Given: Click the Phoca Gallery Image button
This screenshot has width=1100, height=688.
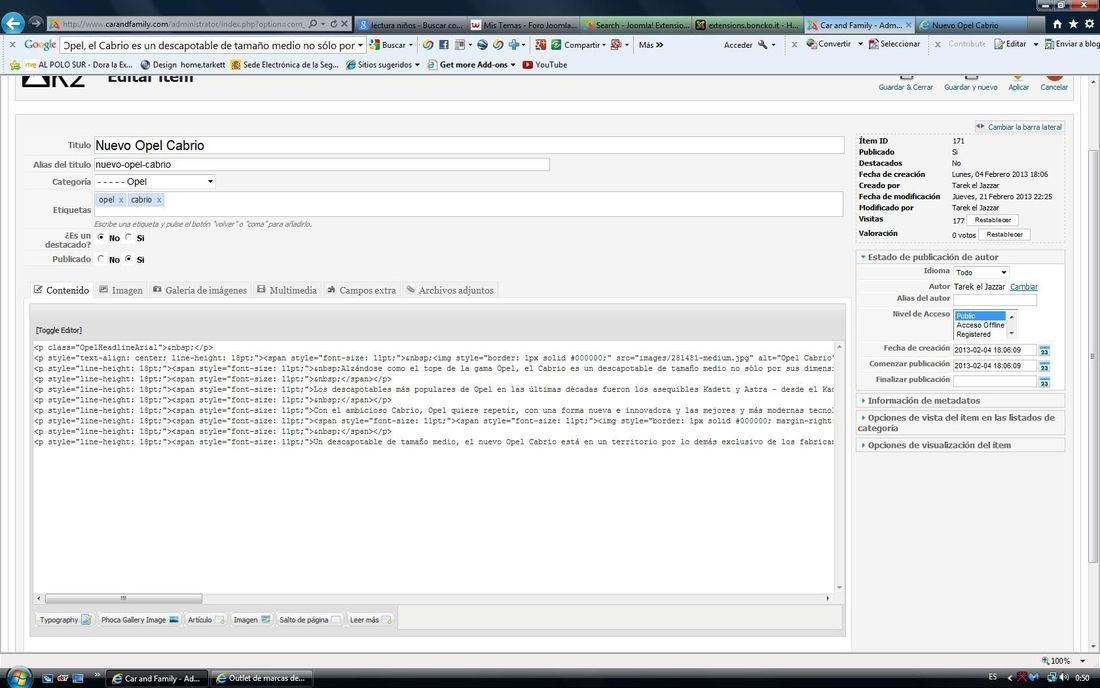Looking at the screenshot, I should tap(140, 620).
